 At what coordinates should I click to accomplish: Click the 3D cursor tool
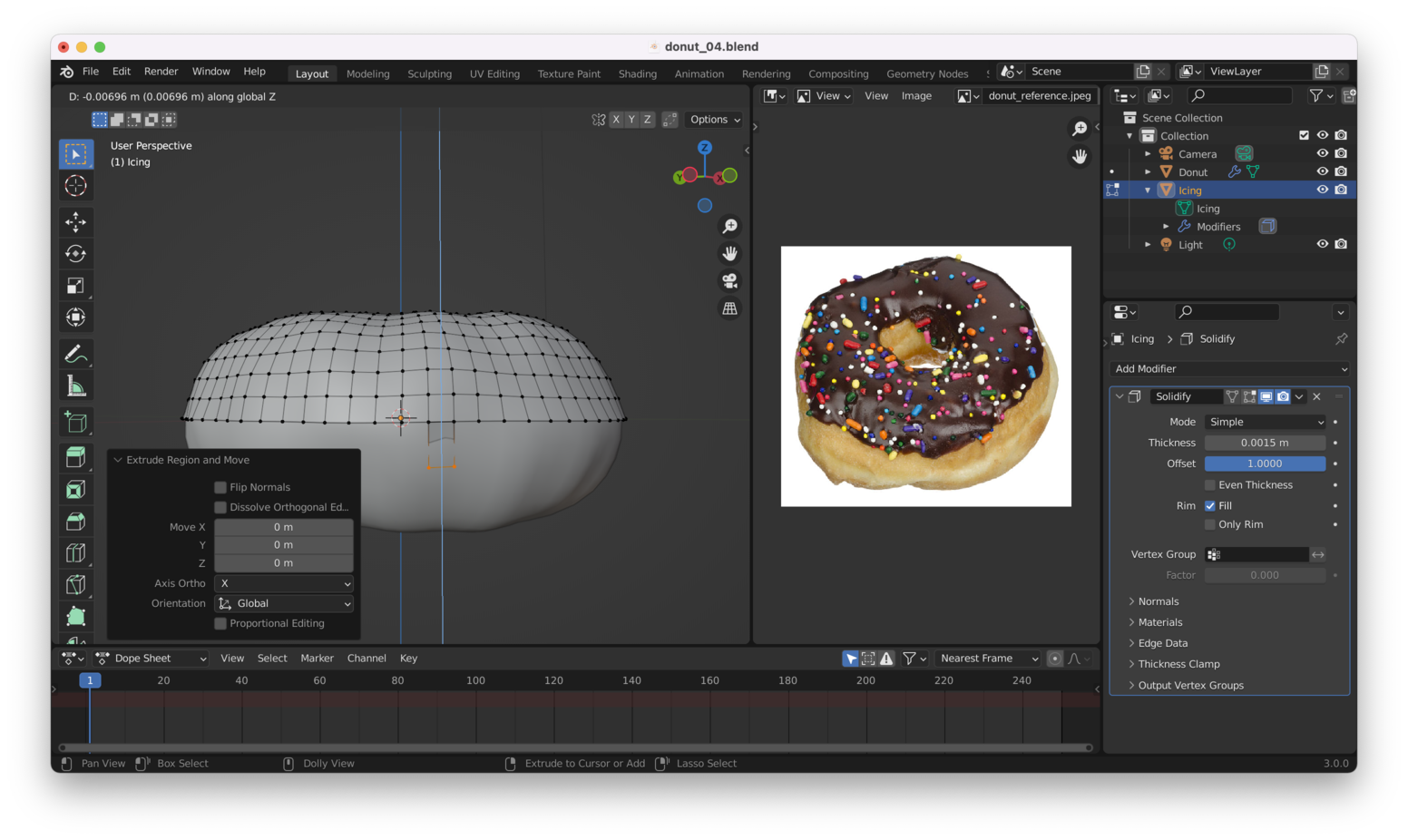pos(76,186)
